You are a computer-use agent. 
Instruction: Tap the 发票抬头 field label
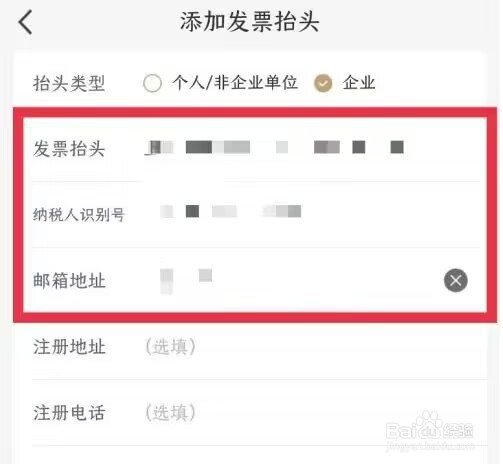click(69, 148)
